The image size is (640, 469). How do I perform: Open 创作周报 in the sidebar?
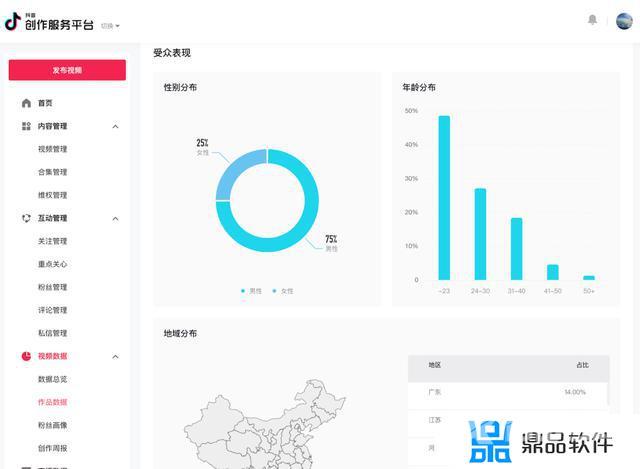pos(53,448)
